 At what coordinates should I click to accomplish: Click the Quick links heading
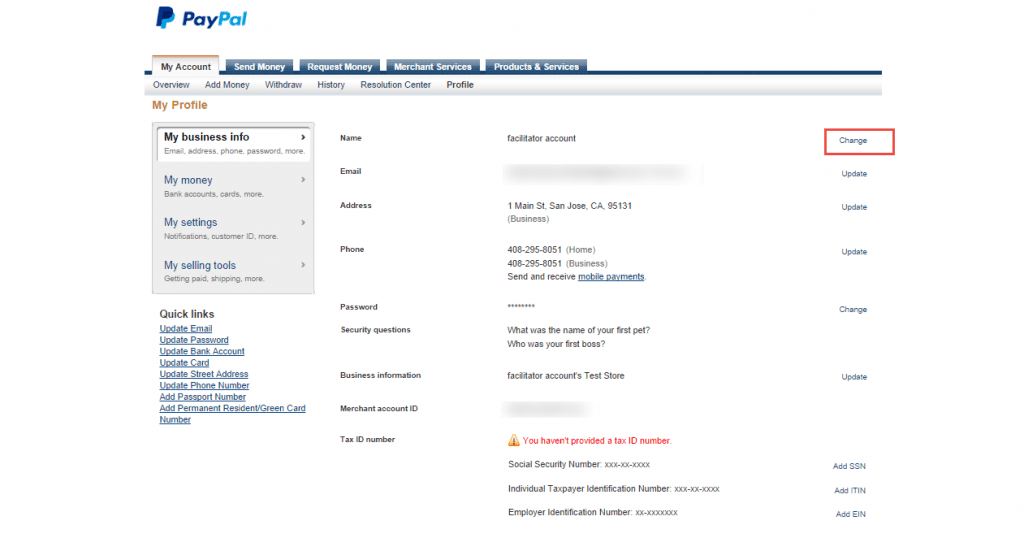tap(187, 314)
